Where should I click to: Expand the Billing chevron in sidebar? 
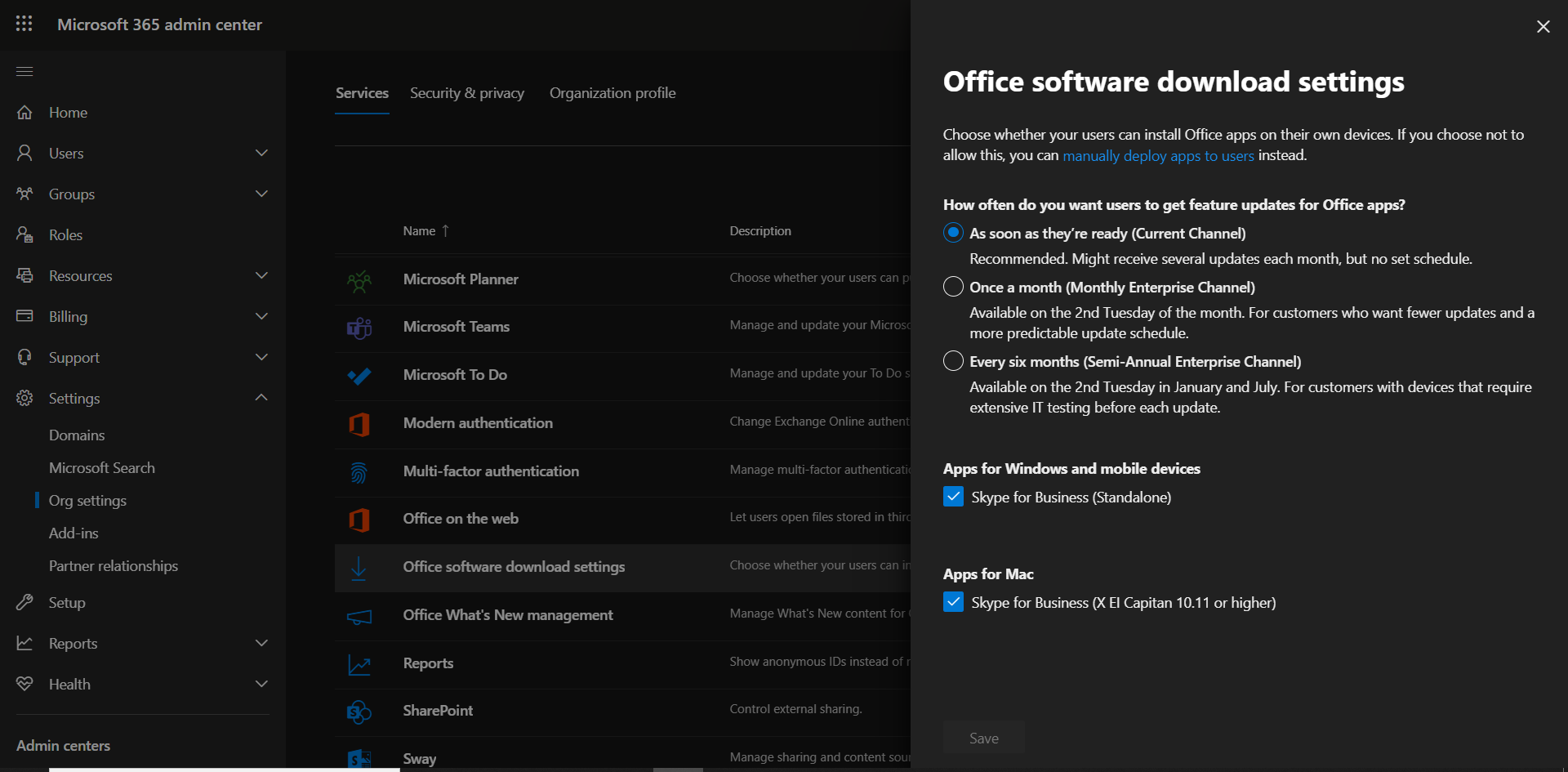click(x=261, y=316)
